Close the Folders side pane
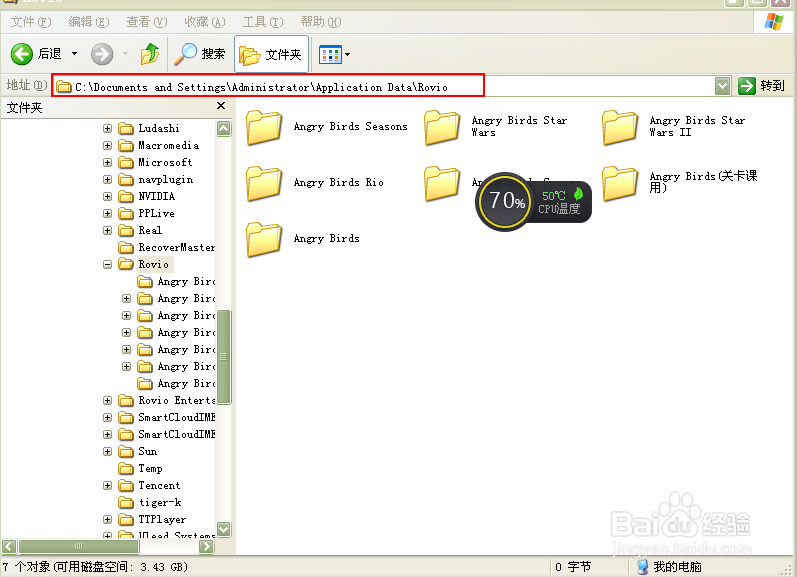Screen dimensions: 797x577 (221, 106)
